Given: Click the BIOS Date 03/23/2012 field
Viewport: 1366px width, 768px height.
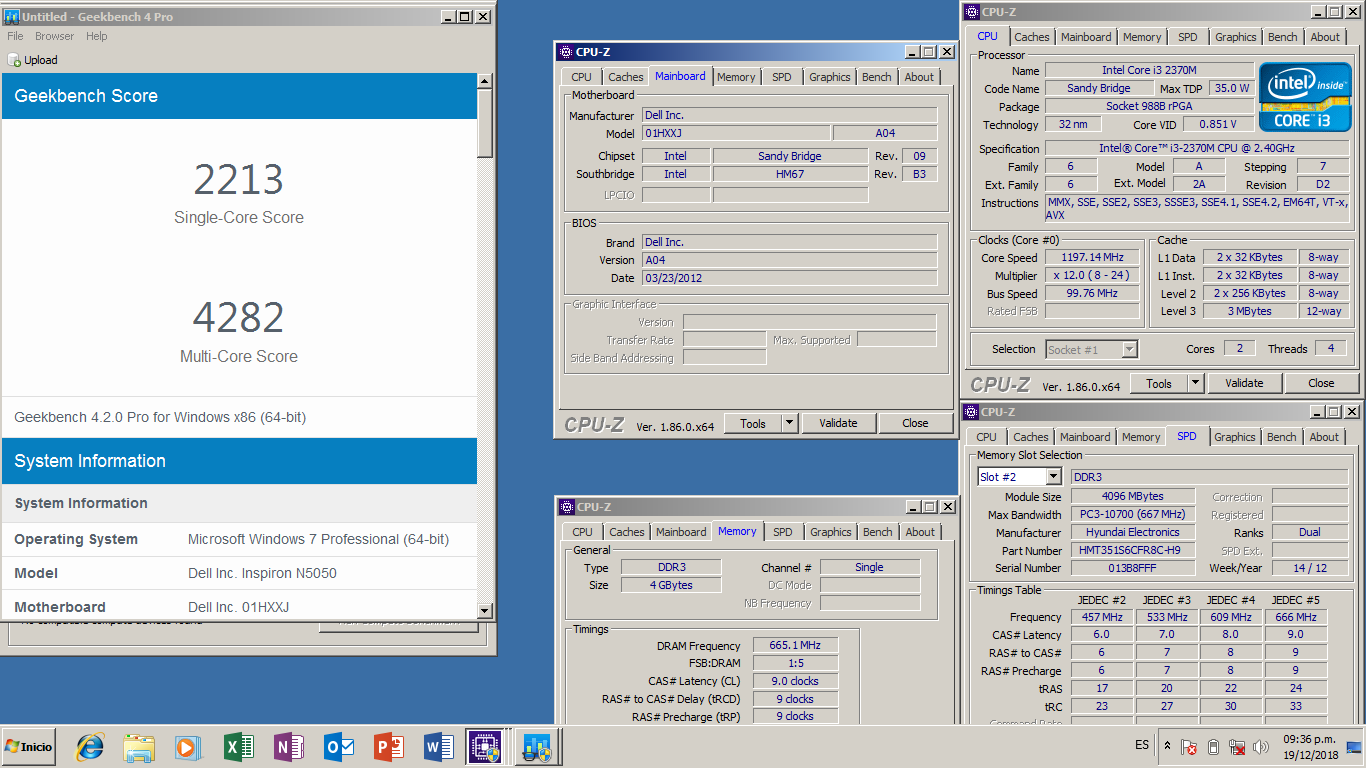Looking at the screenshot, I should pos(789,278).
